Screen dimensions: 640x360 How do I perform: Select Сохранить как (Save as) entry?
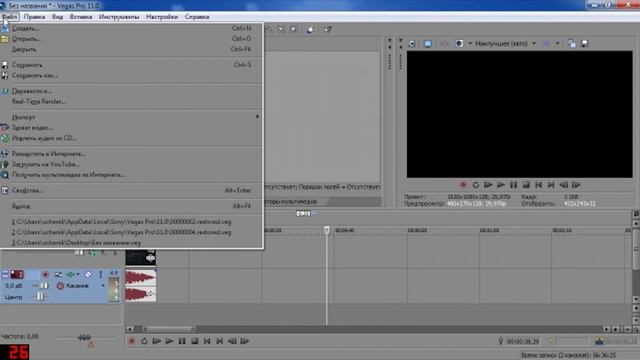(x=131, y=76)
